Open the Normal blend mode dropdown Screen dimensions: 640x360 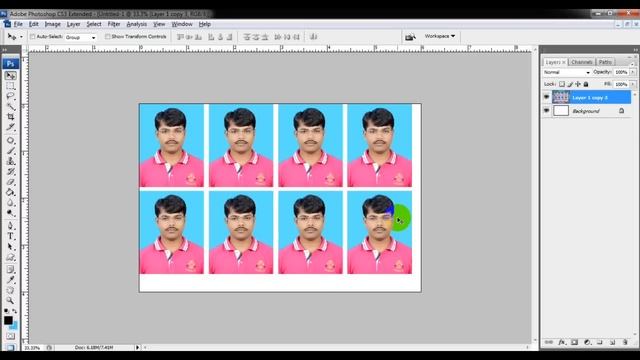click(x=567, y=72)
